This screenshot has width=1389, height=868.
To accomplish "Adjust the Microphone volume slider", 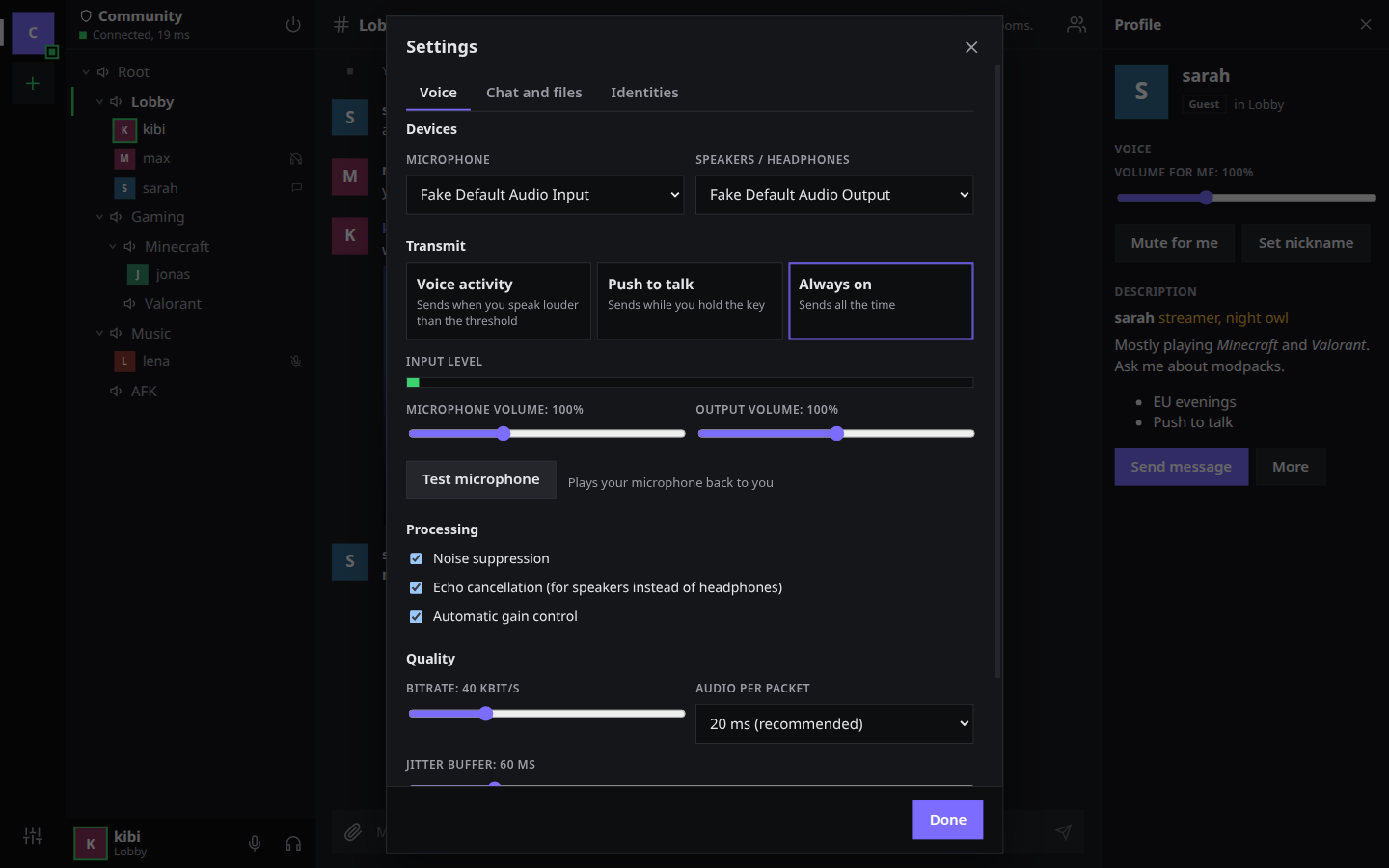I will [x=547, y=434].
